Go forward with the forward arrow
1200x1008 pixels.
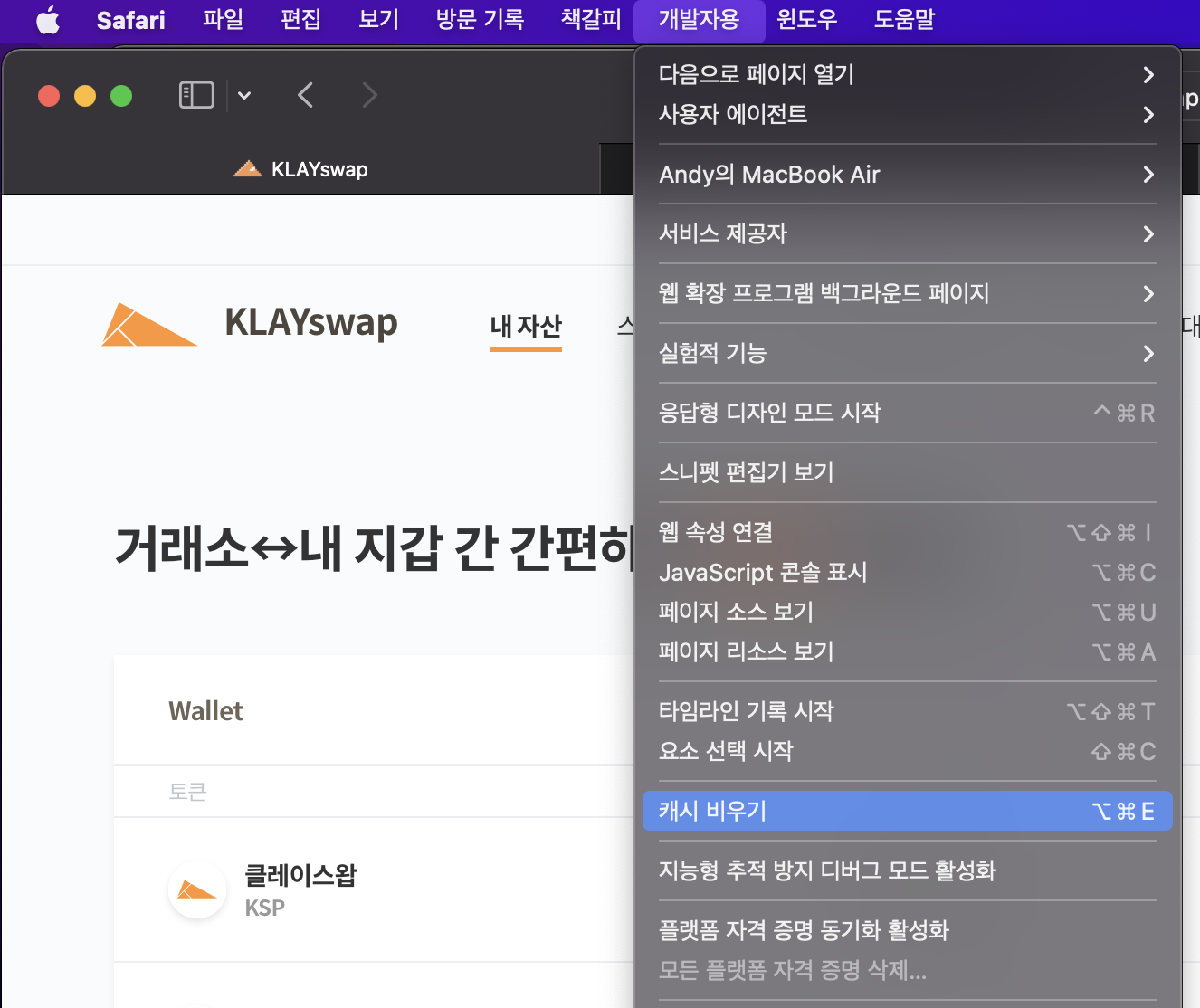(x=369, y=95)
